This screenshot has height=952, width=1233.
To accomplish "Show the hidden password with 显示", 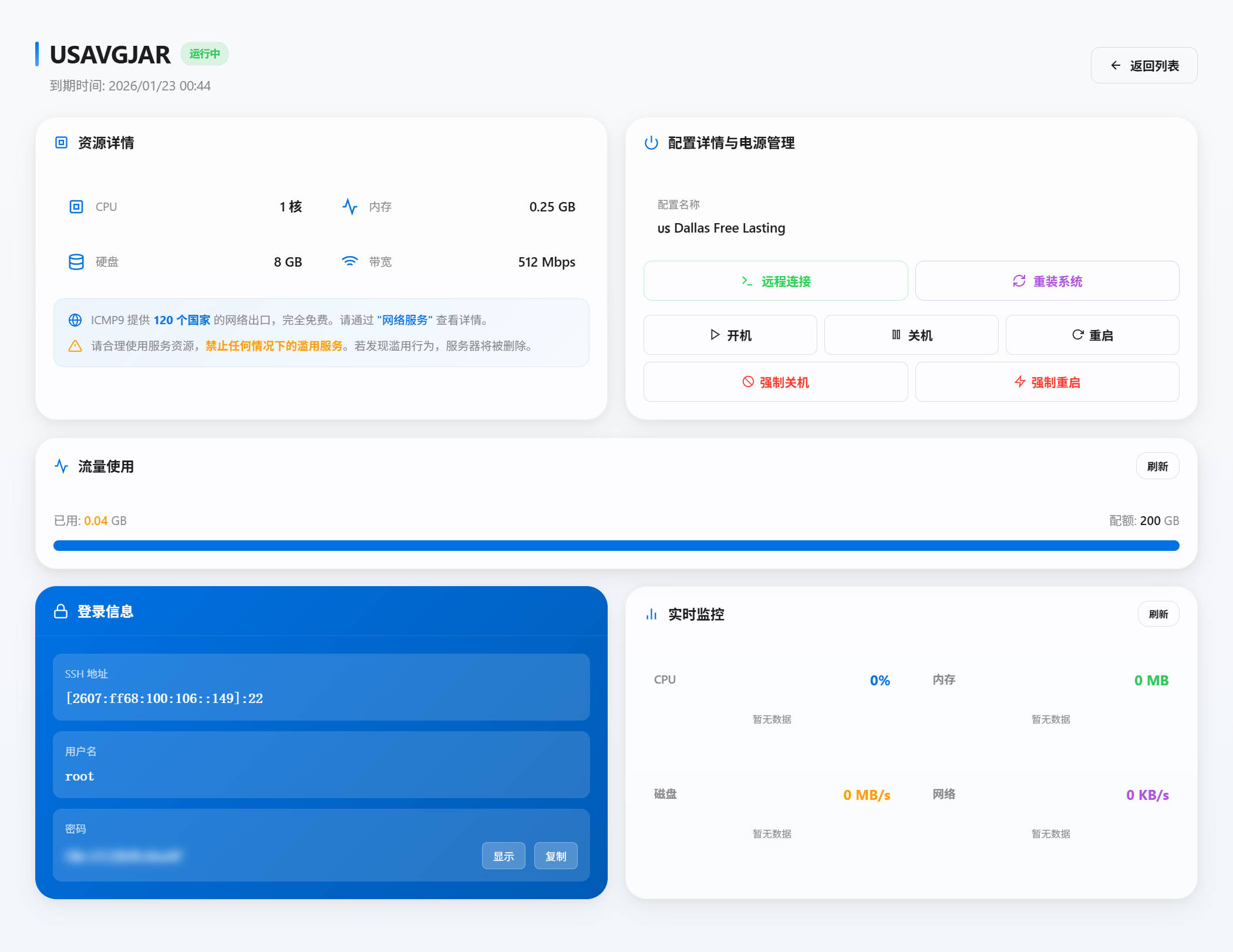I will pos(503,856).
